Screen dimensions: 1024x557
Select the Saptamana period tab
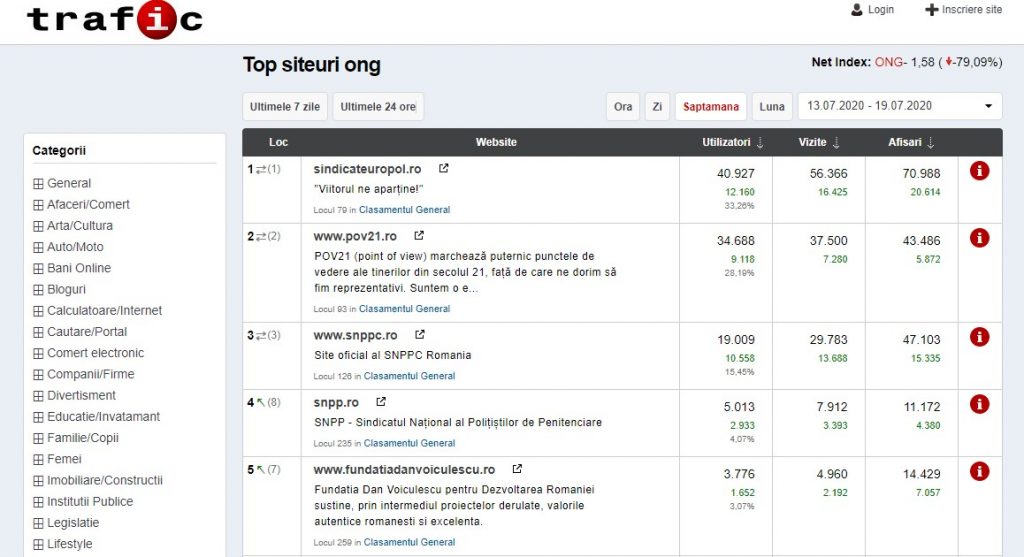[x=710, y=106]
